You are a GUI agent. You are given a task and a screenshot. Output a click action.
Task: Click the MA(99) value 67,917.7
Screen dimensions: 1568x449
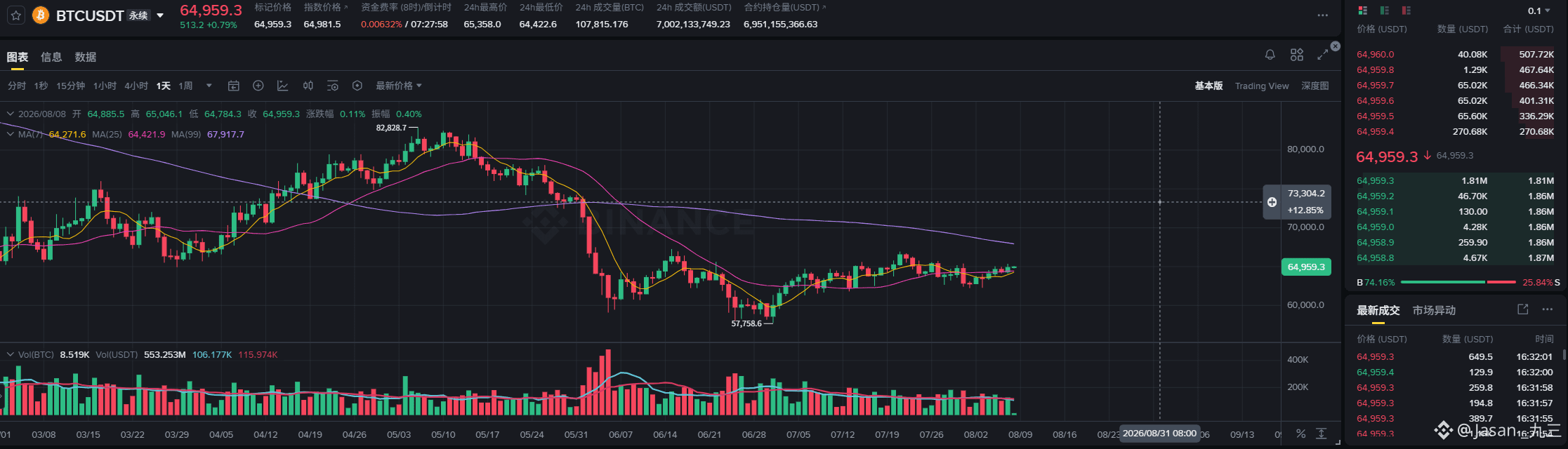click(225, 134)
